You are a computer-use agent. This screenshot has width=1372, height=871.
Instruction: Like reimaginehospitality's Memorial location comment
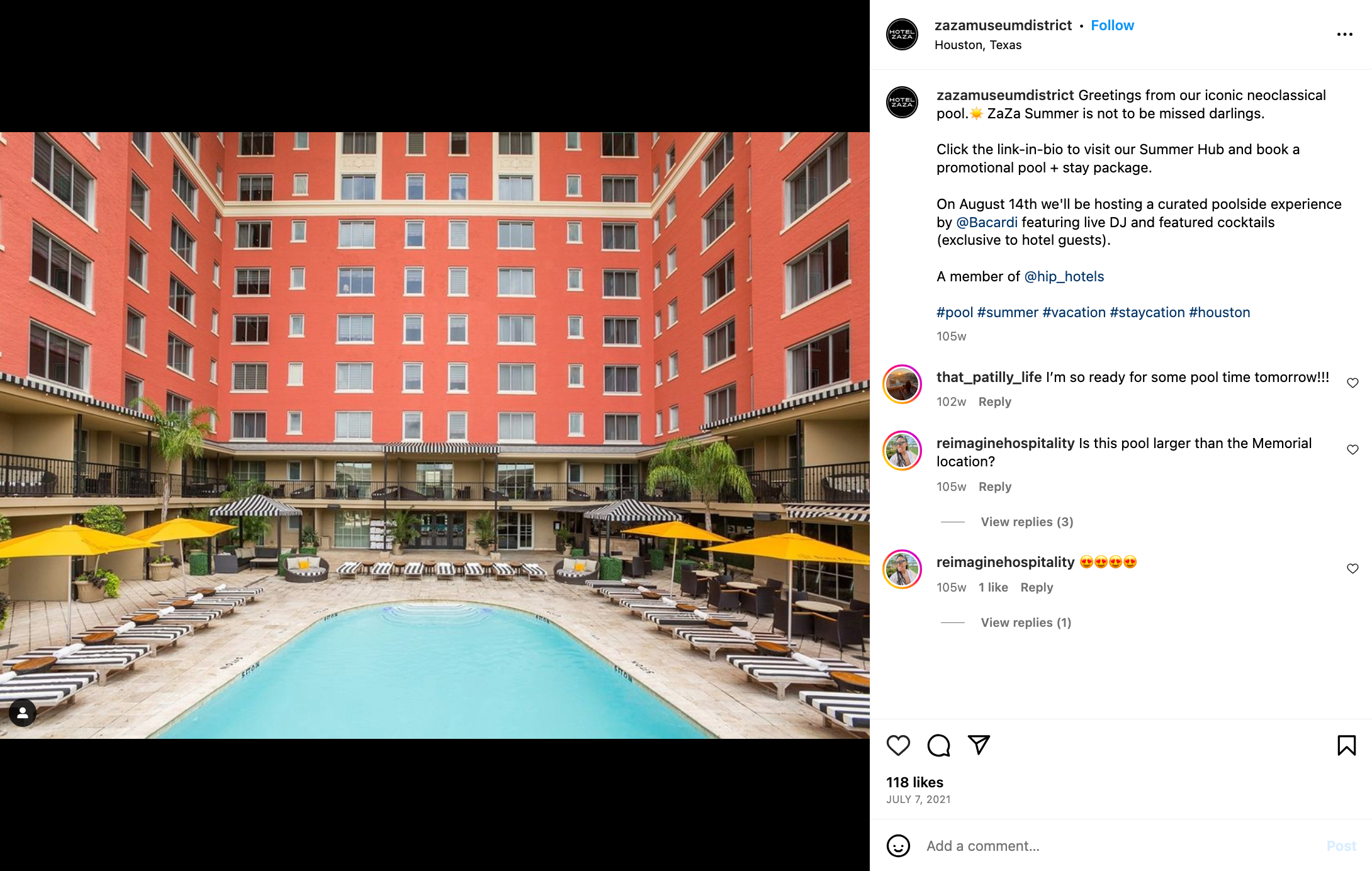pyautogui.click(x=1352, y=449)
